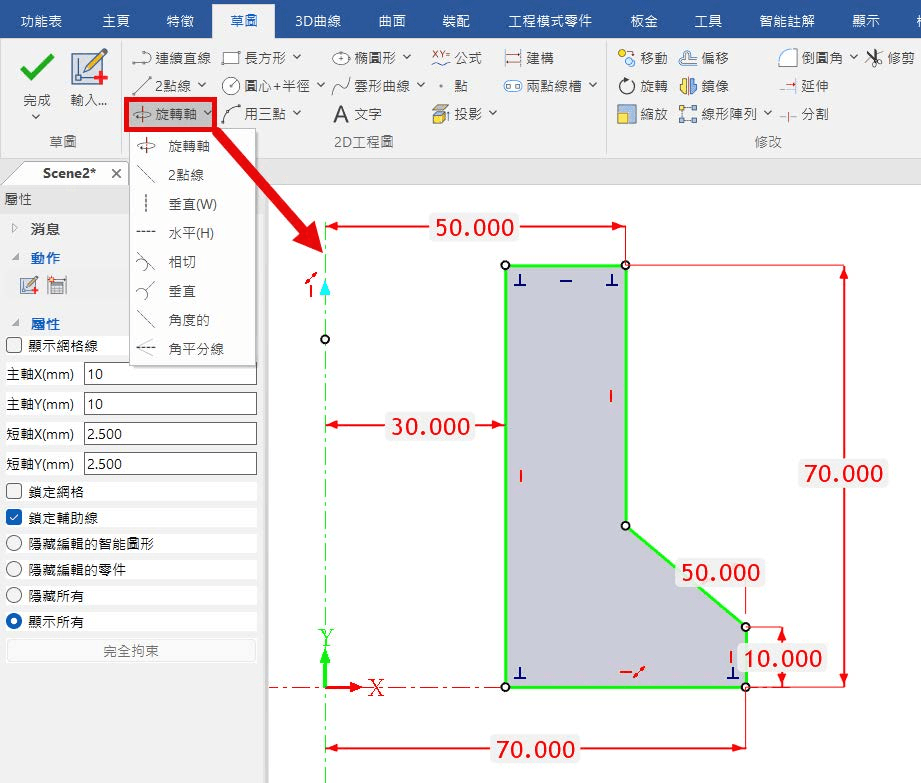Open the 投影 dropdown arrow
This screenshot has width=921, height=783.
click(x=493, y=113)
